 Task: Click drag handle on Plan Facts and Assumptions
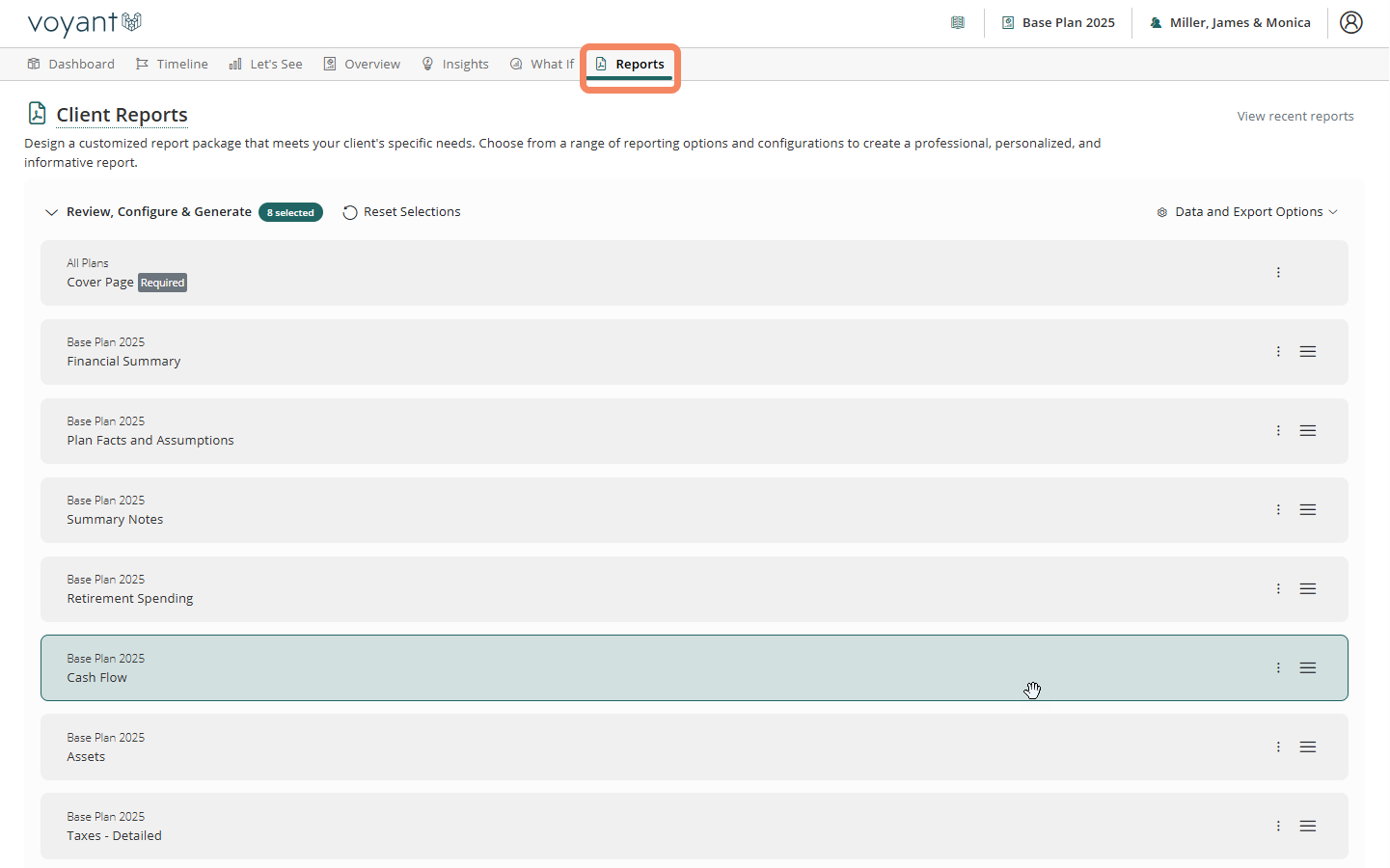click(x=1307, y=431)
